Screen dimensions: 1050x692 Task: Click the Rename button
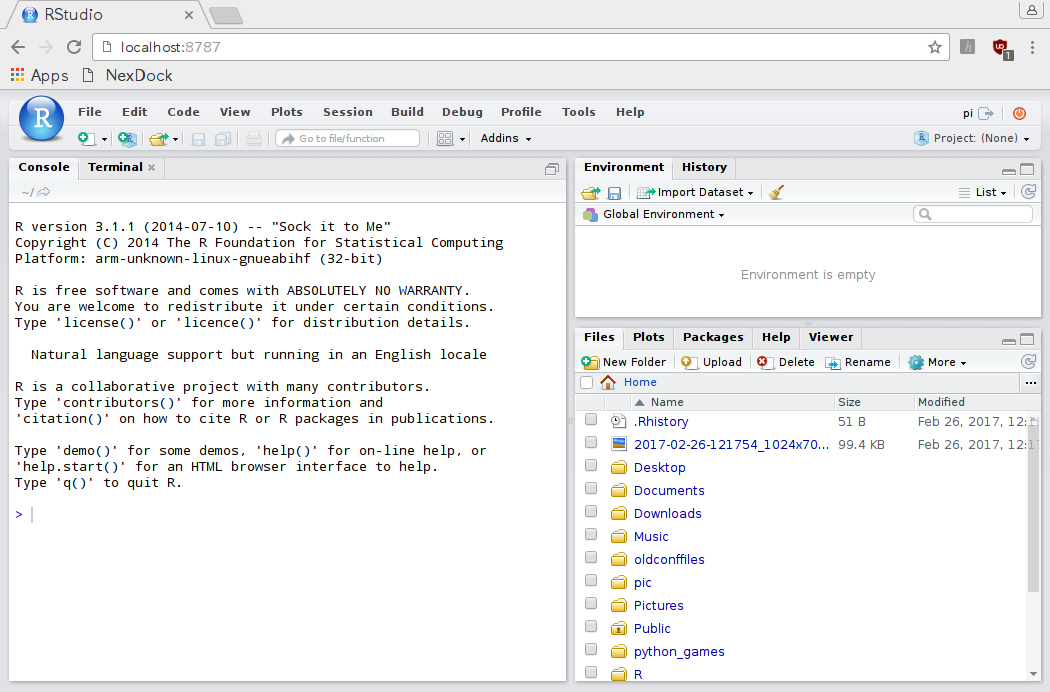[858, 362]
